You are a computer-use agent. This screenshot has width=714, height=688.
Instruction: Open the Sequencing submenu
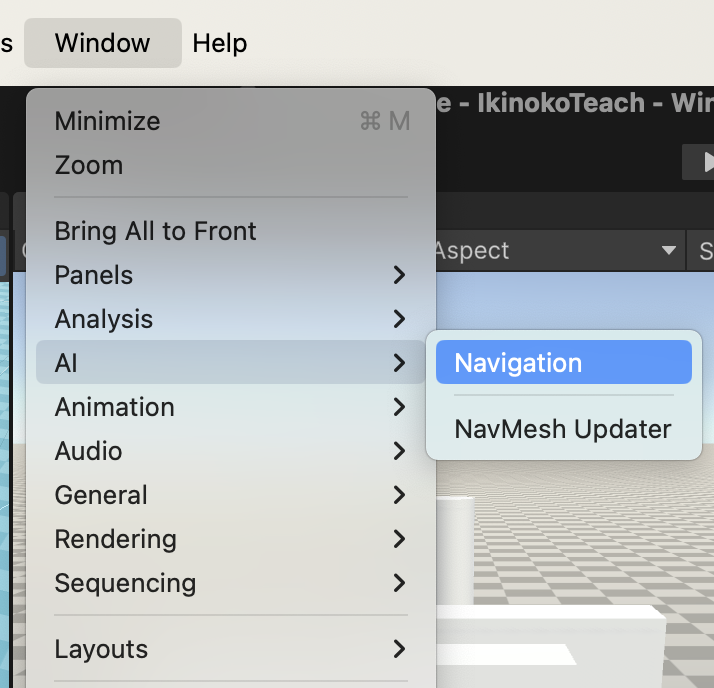[125, 583]
